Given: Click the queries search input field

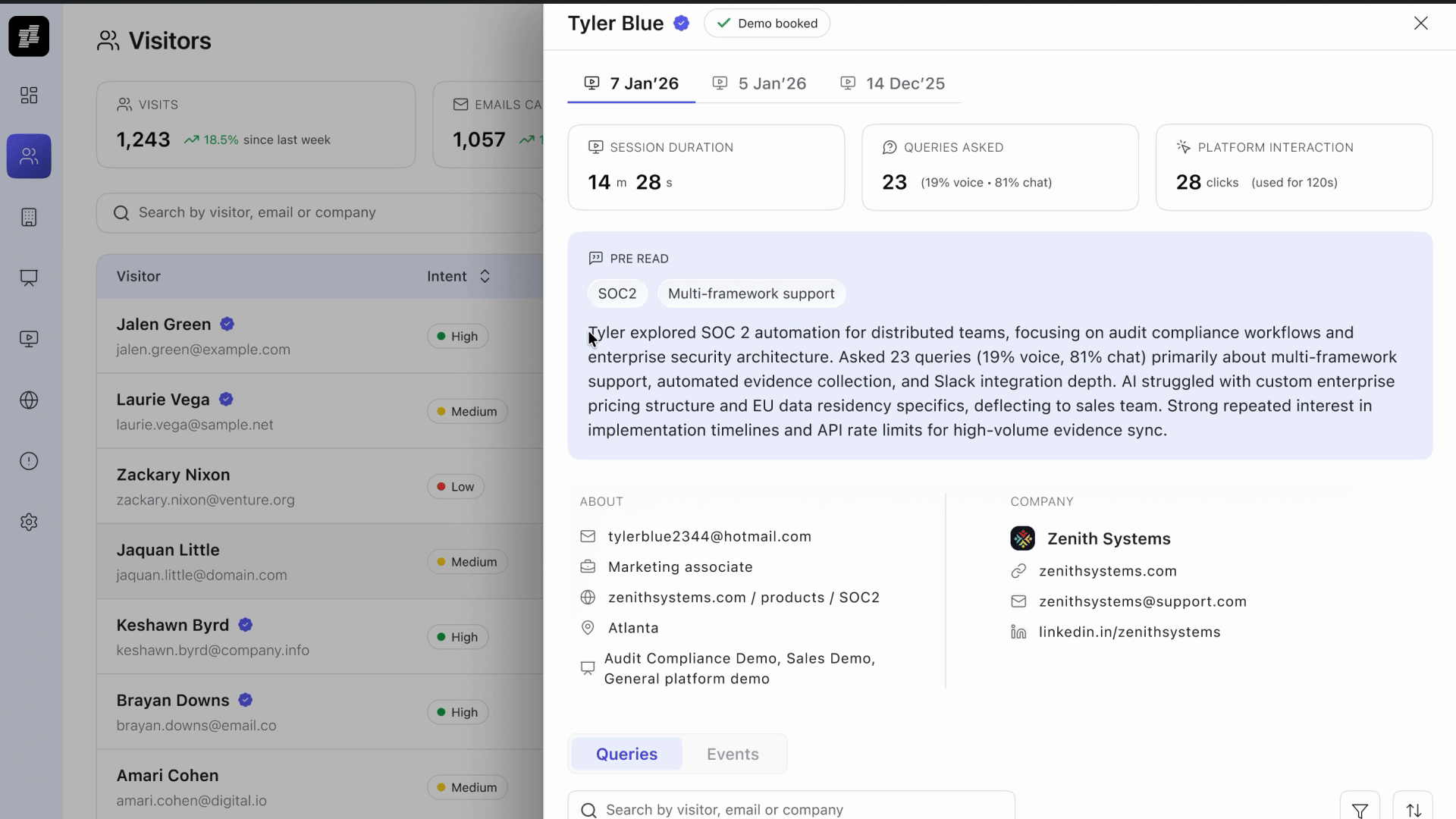Looking at the screenshot, I should click(x=792, y=809).
